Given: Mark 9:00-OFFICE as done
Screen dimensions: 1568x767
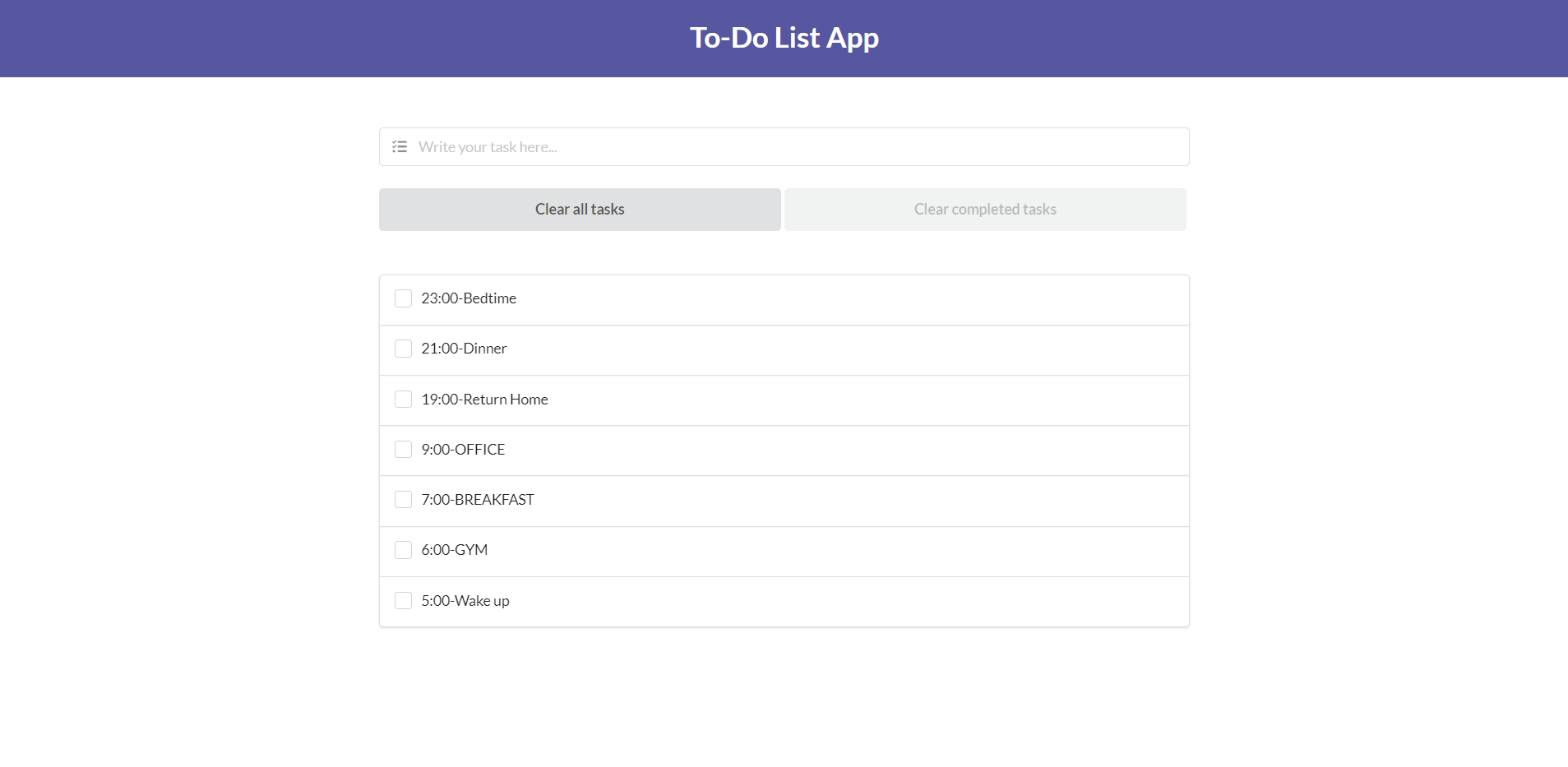Looking at the screenshot, I should pos(403,449).
